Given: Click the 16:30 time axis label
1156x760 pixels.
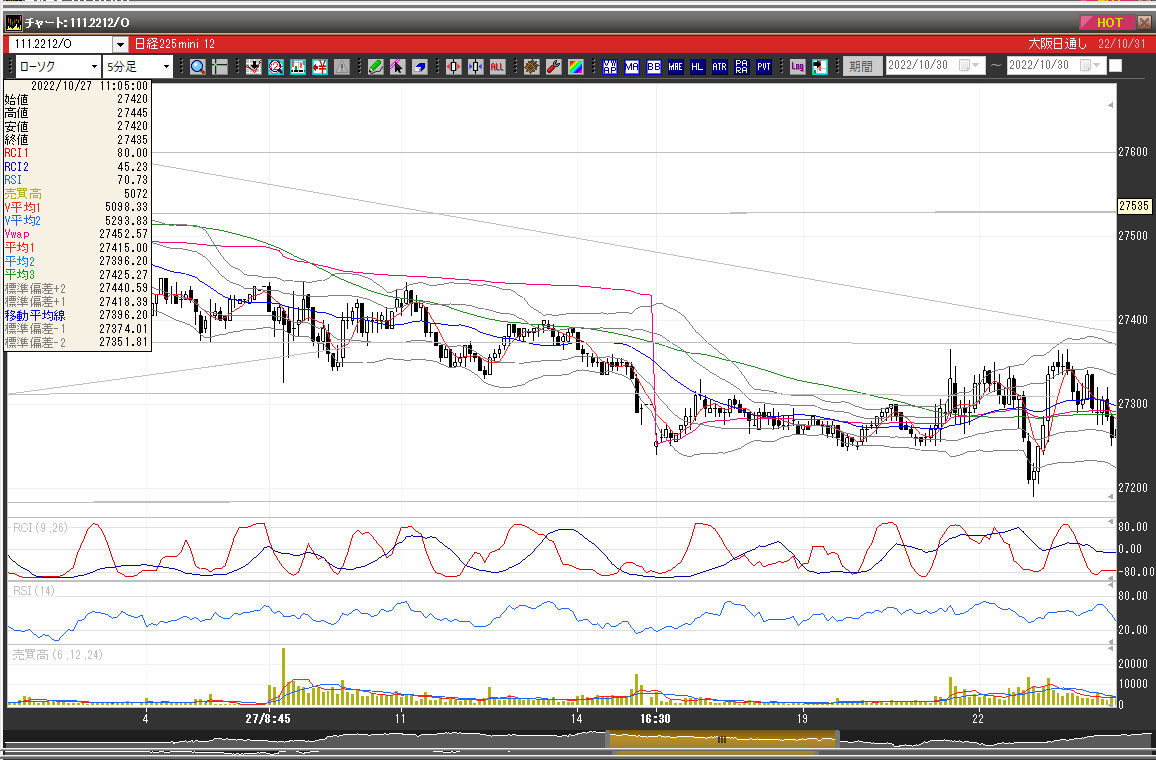Looking at the screenshot, I should point(655,719).
